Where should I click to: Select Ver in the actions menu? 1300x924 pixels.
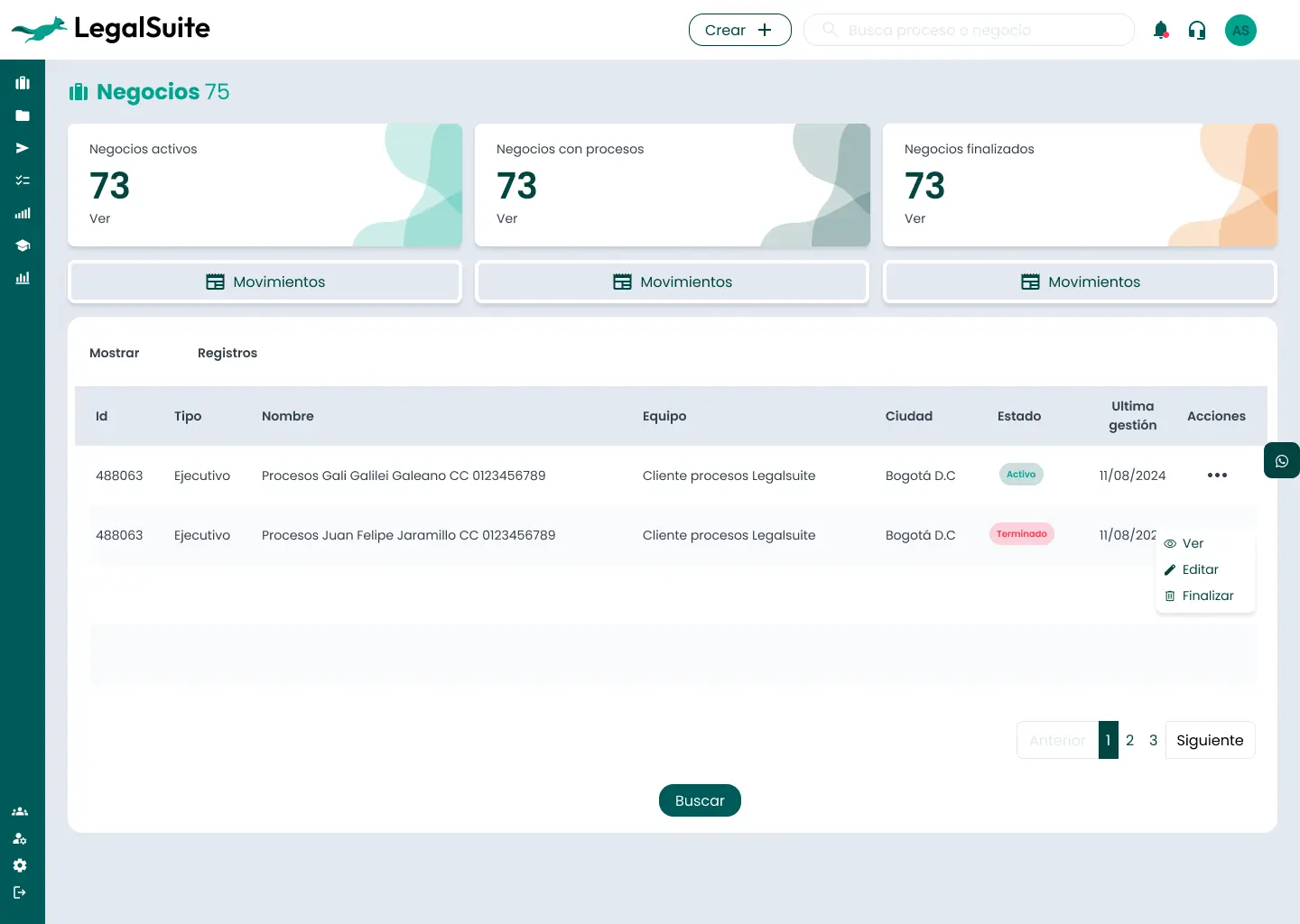1192,543
